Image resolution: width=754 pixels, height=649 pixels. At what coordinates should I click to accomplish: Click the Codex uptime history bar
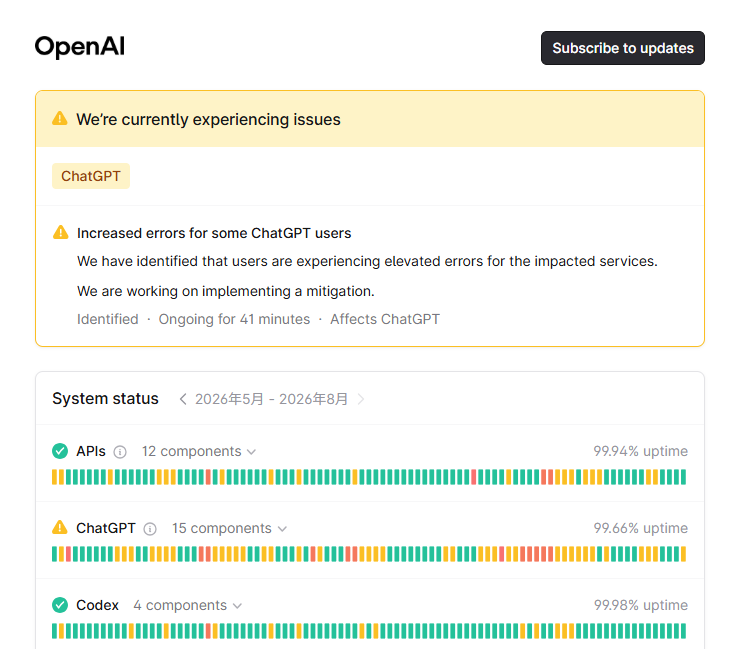369,631
